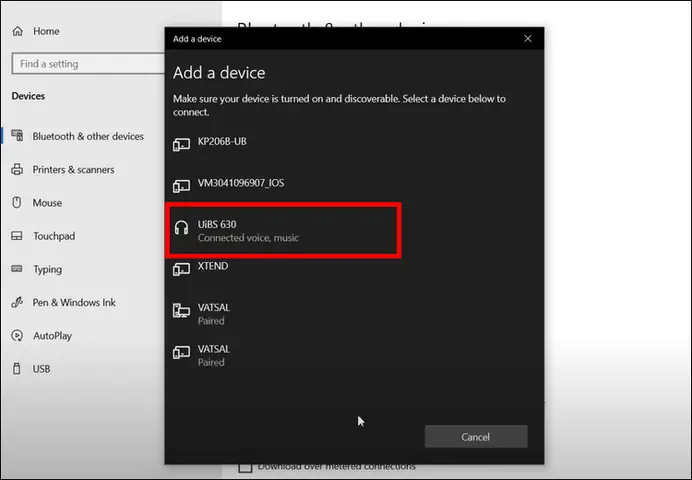The image size is (692, 480).
Task: Click the Typing keyboard icon
Action: (17, 269)
